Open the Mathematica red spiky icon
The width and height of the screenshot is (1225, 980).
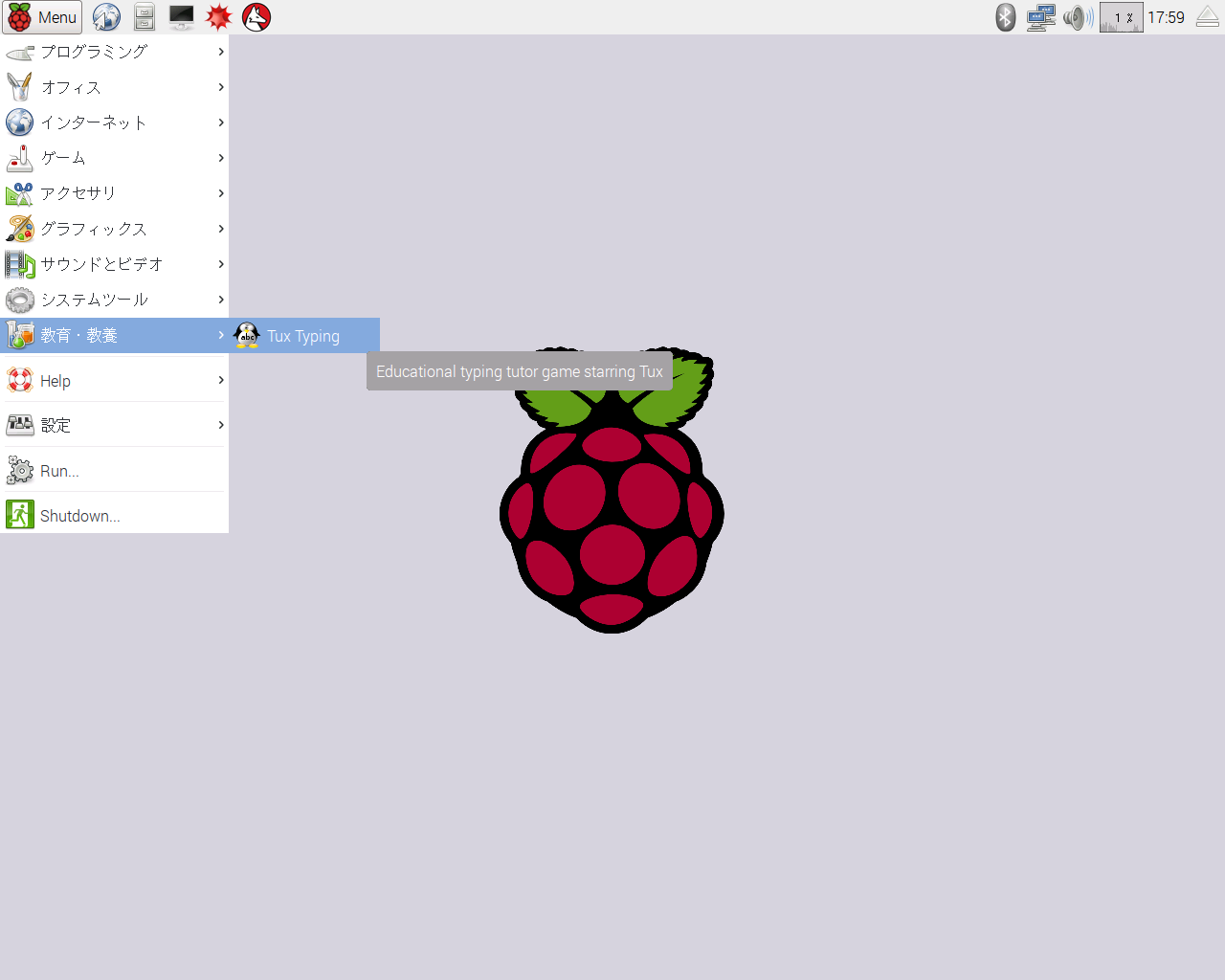coord(219,17)
